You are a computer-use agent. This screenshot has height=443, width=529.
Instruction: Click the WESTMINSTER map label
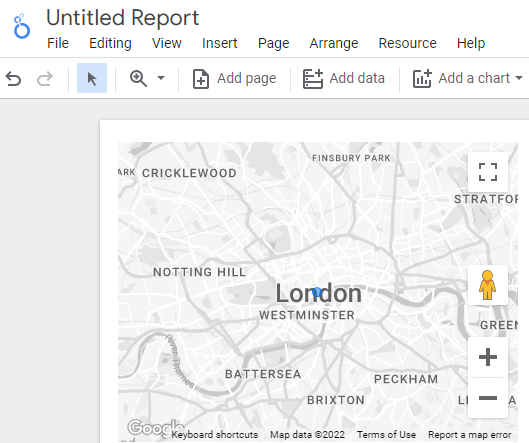tap(307, 315)
